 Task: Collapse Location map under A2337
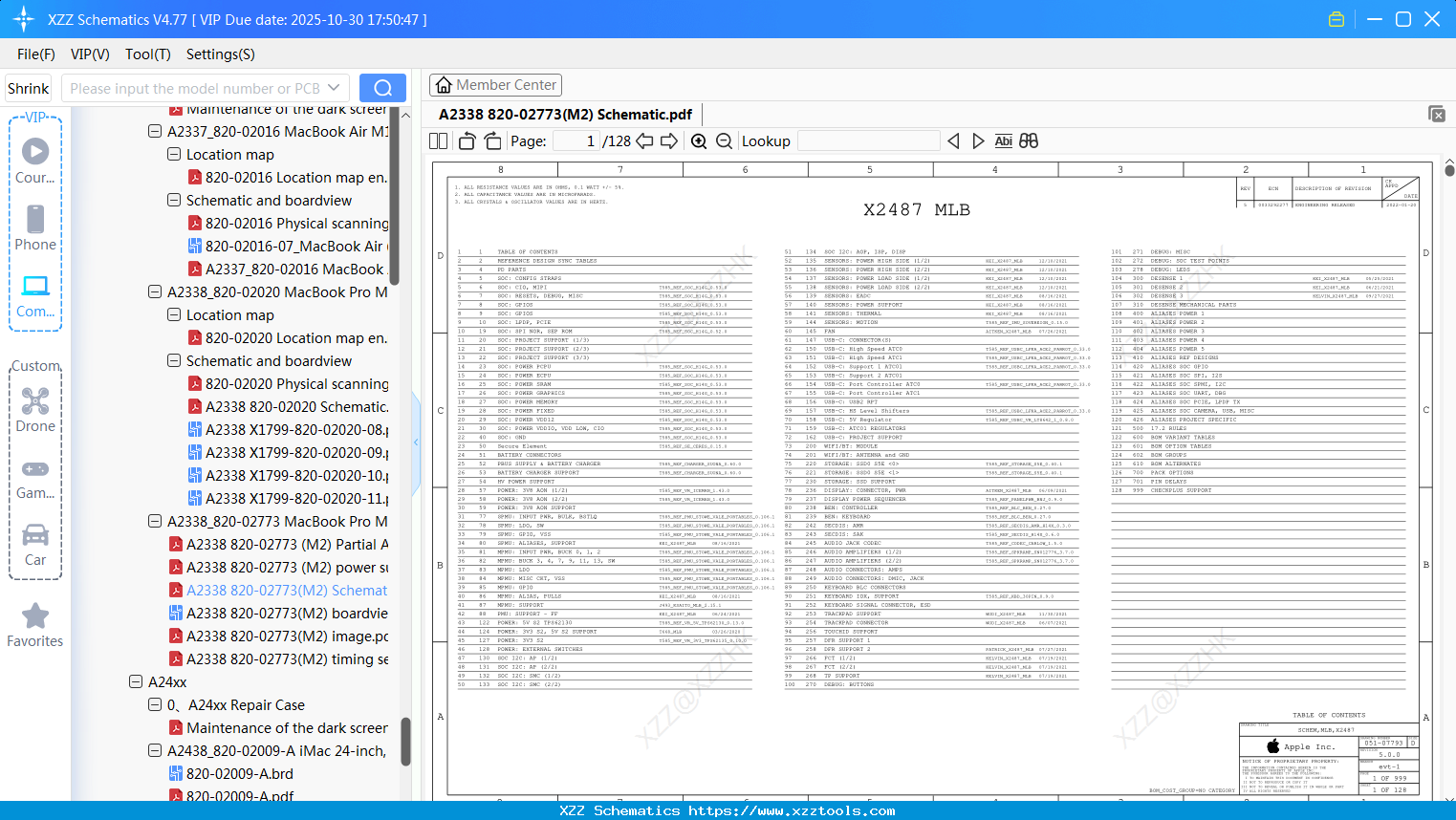[174, 154]
